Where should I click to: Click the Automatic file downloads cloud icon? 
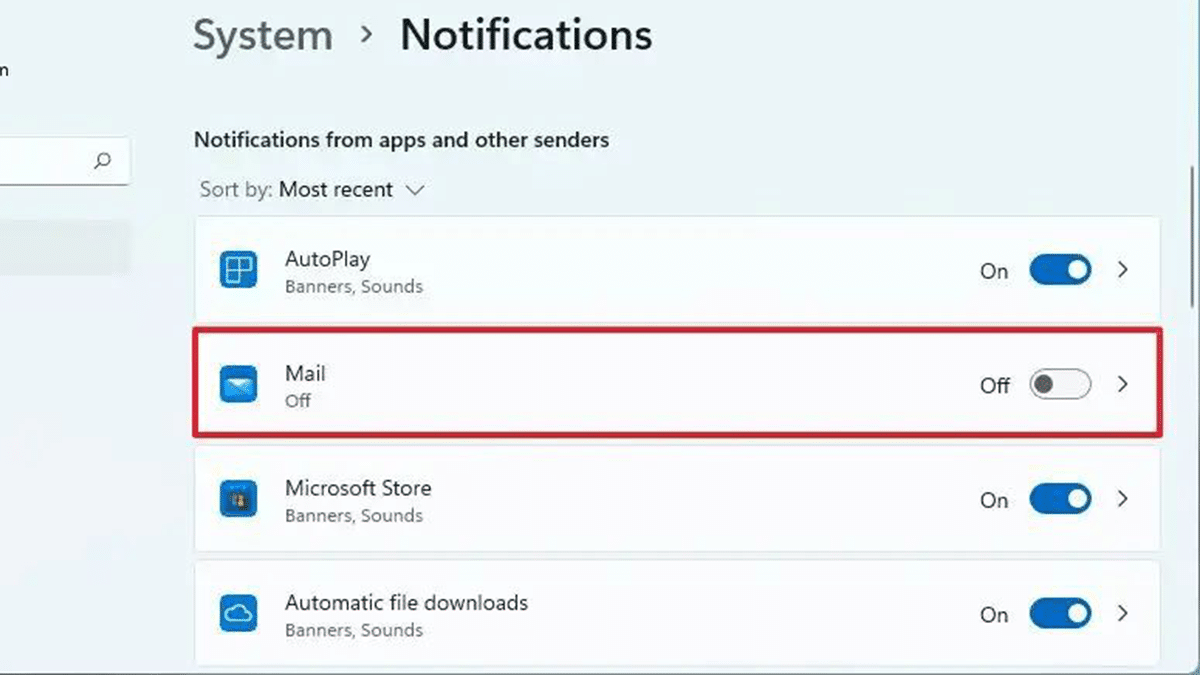(238, 614)
